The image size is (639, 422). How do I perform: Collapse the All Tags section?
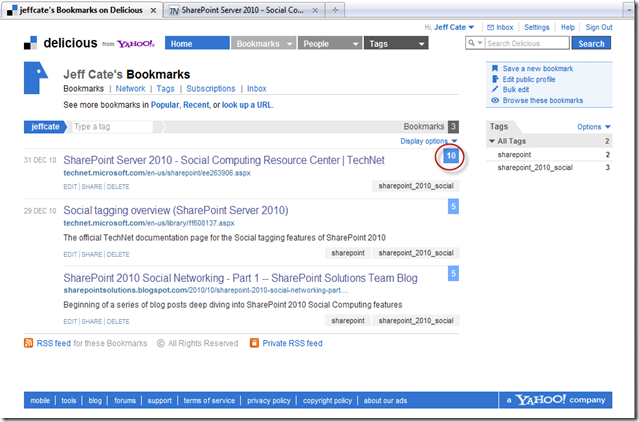click(x=492, y=141)
